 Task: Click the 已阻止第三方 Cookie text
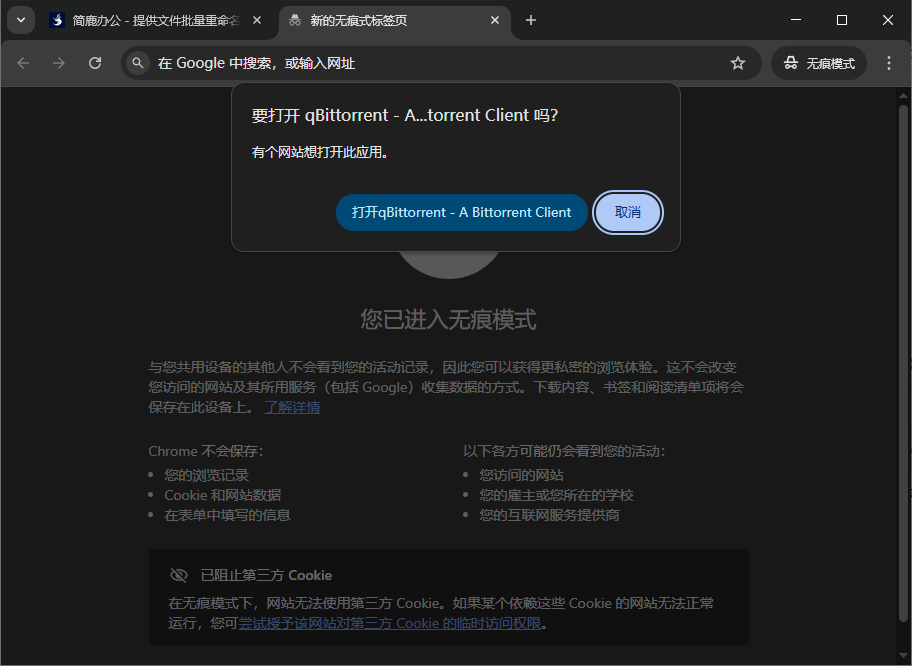(266, 575)
